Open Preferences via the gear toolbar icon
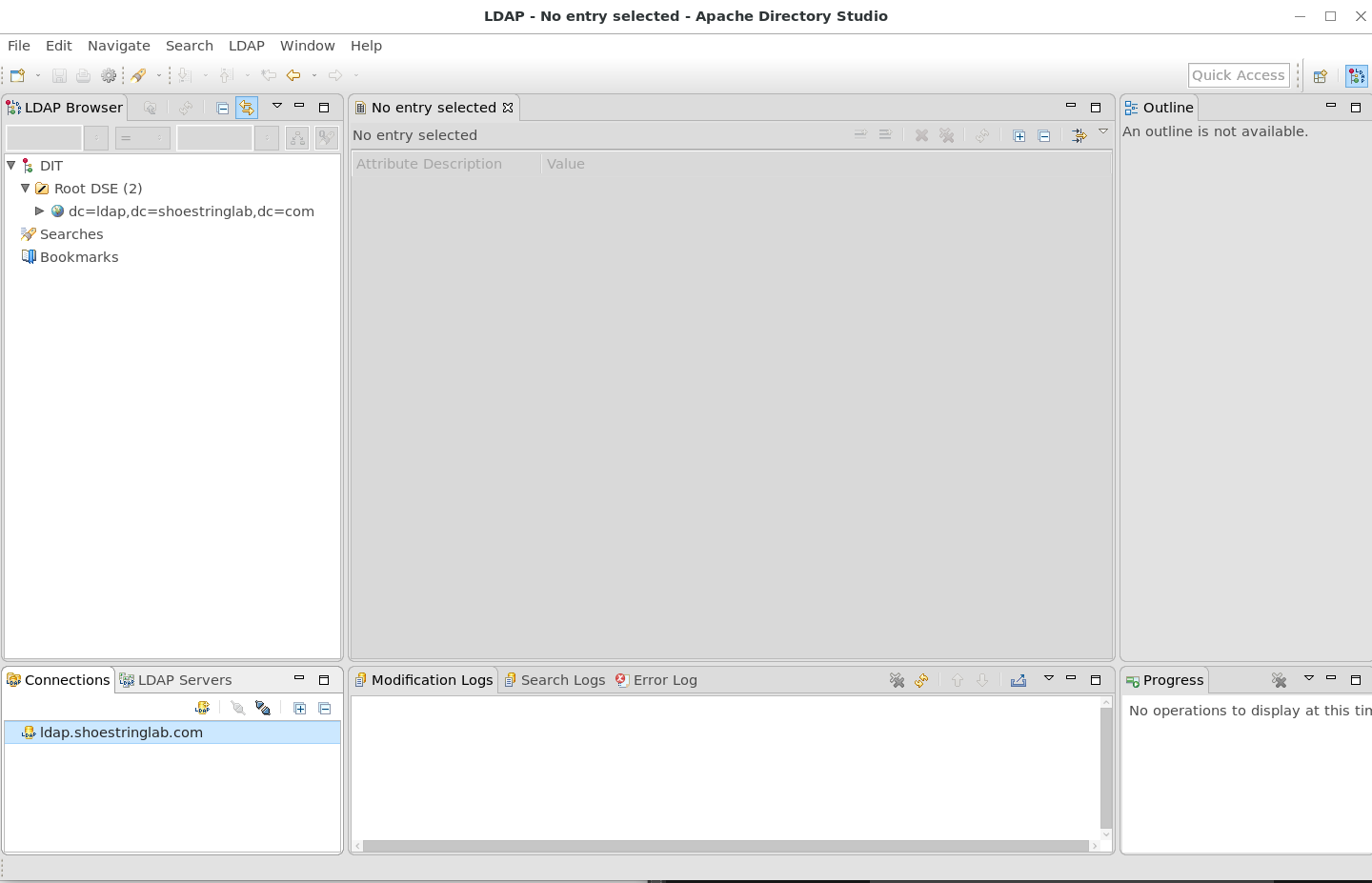 tap(109, 75)
